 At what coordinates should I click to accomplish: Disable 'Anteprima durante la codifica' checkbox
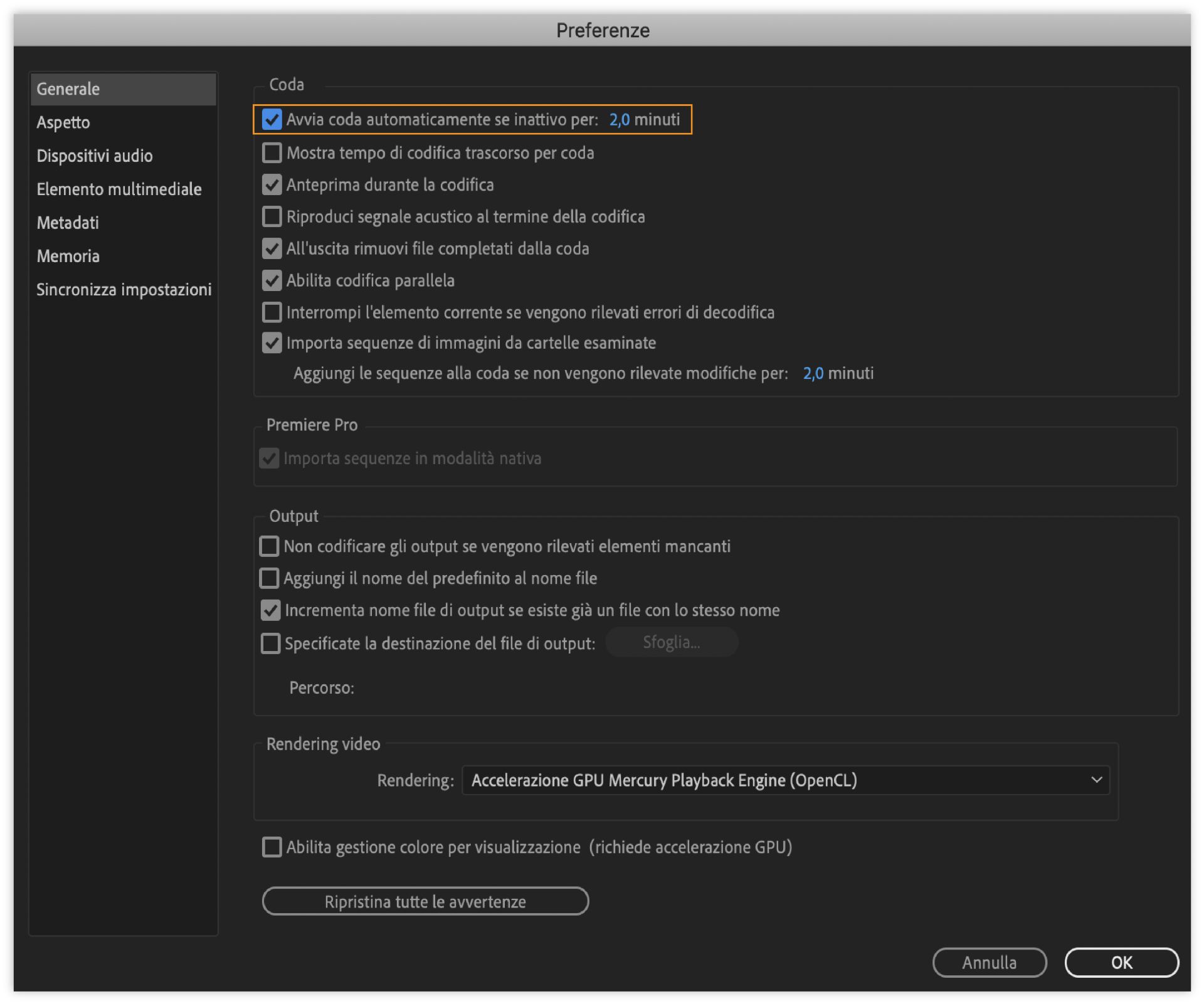tap(272, 184)
